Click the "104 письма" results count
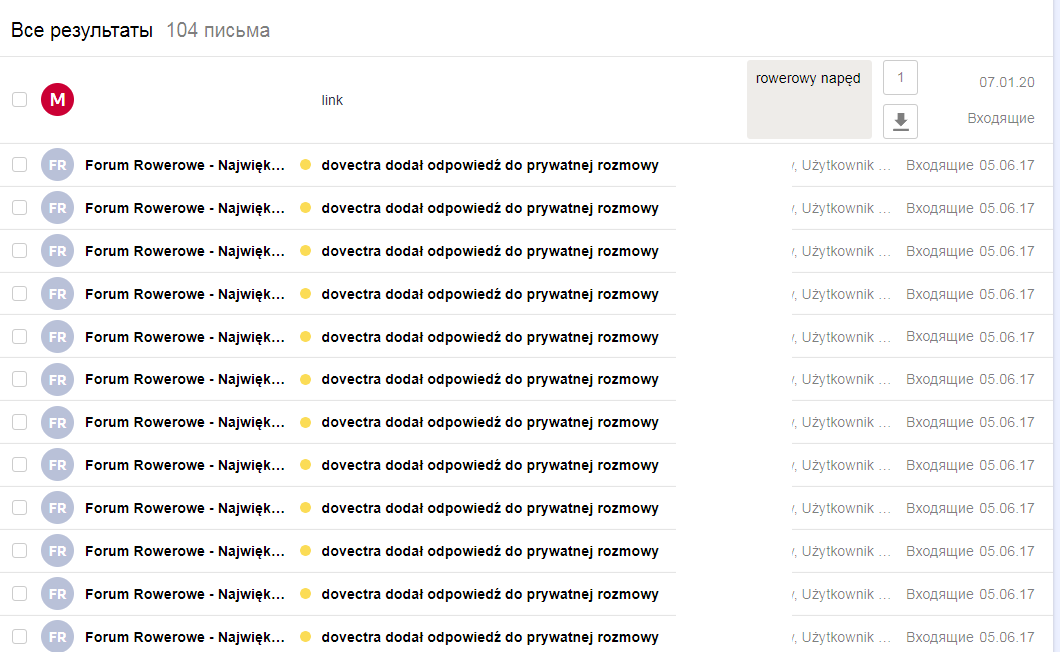The image size is (1060, 670). pos(218,30)
